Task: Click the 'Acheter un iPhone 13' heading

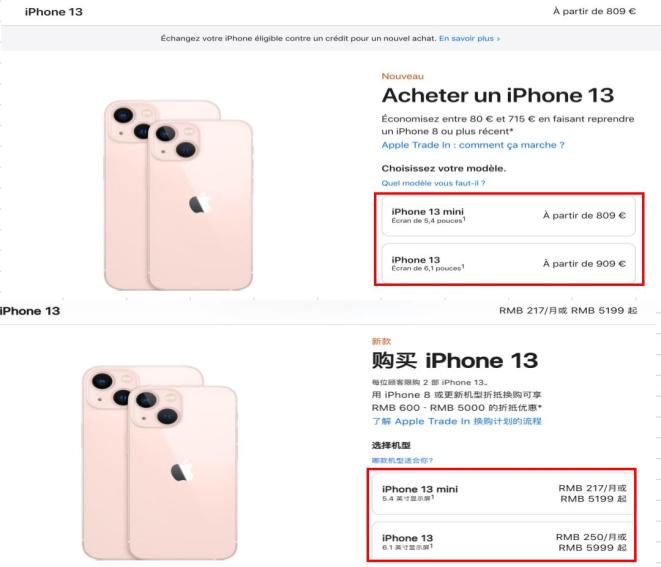Action: pos(498,95)
